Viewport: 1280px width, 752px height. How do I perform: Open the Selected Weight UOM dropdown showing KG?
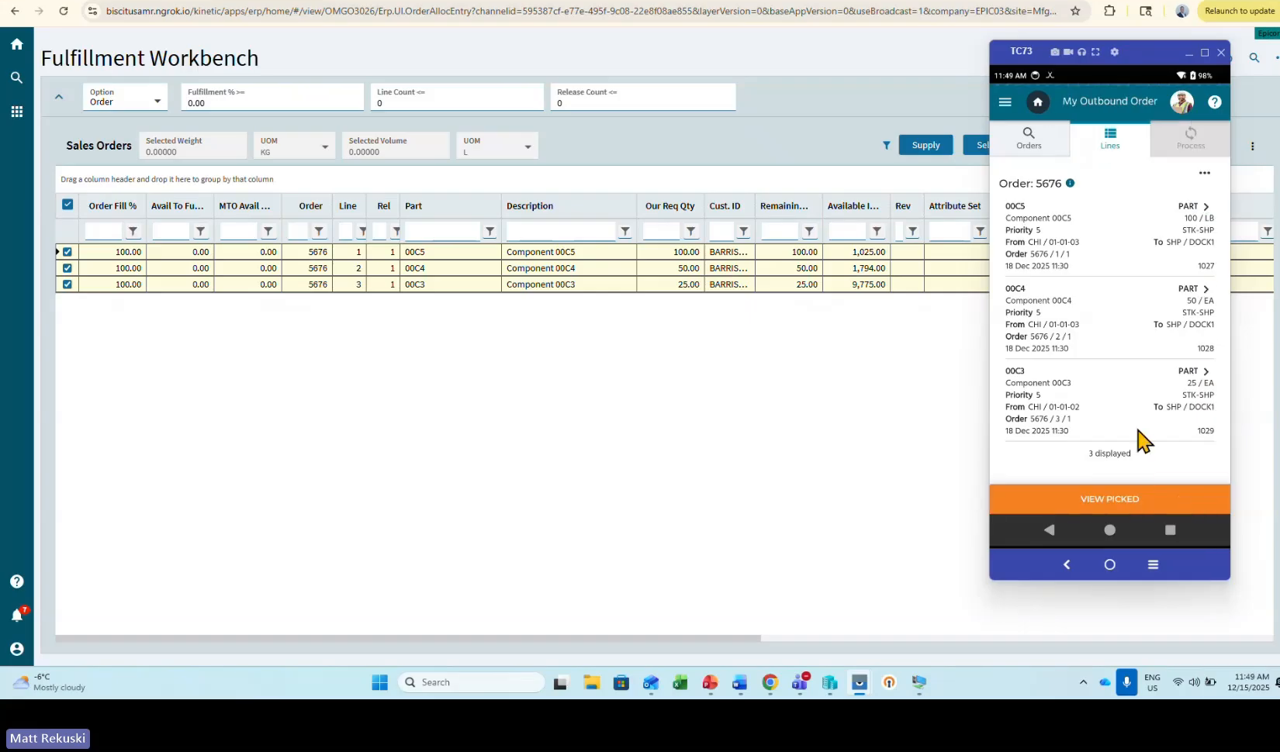(293, 146)
